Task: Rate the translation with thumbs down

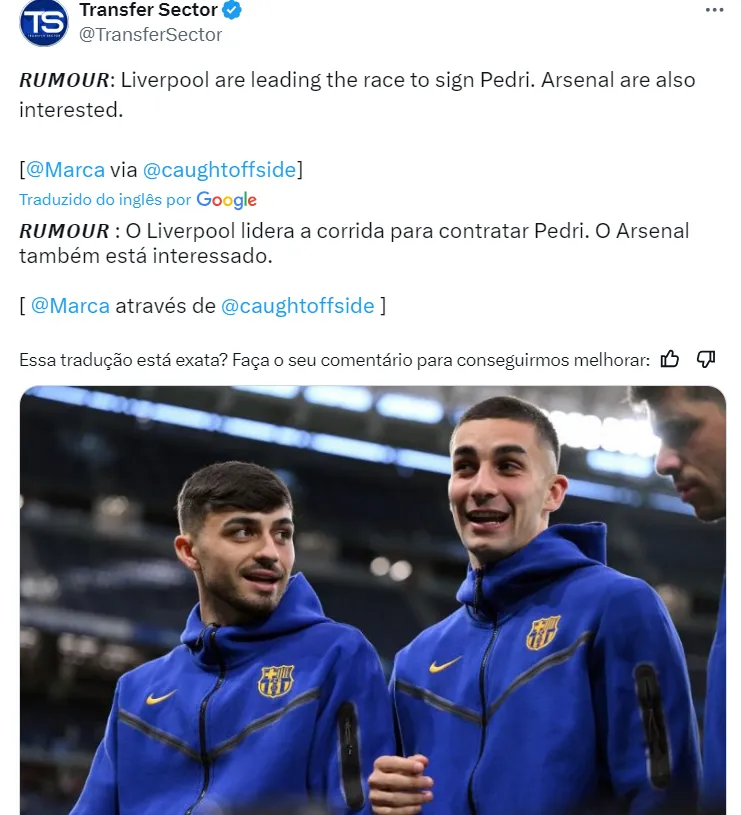Action: (706, 359)
